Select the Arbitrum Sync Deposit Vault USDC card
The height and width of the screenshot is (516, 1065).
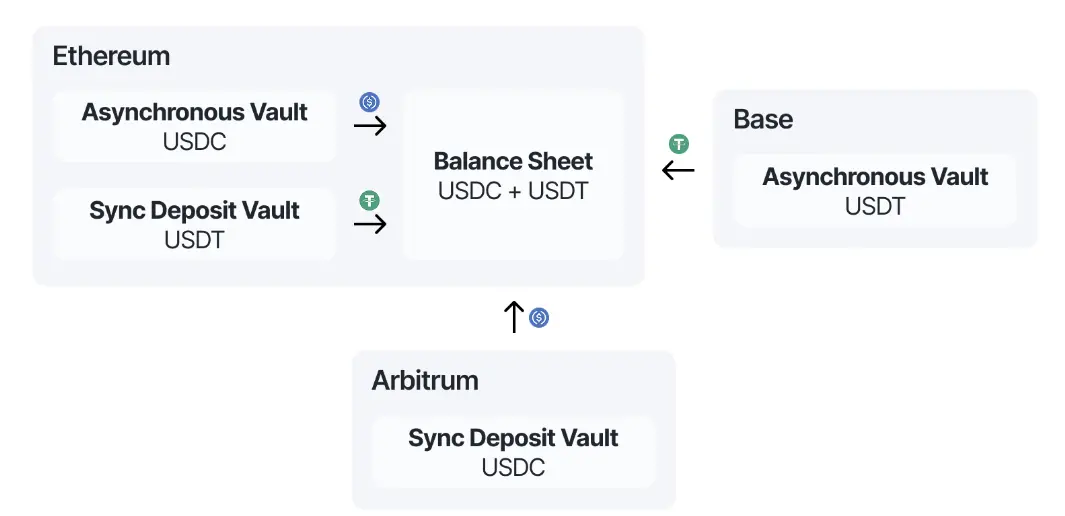click(513, 452)
